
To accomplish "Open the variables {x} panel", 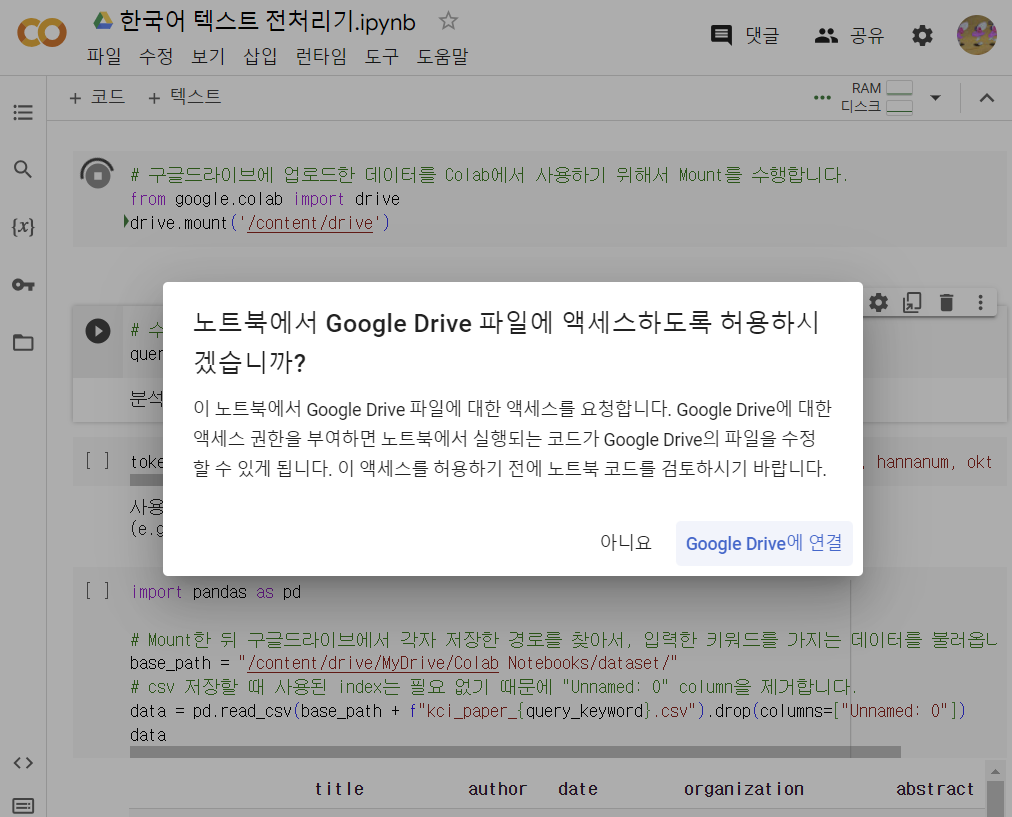I will coord(23,227).
